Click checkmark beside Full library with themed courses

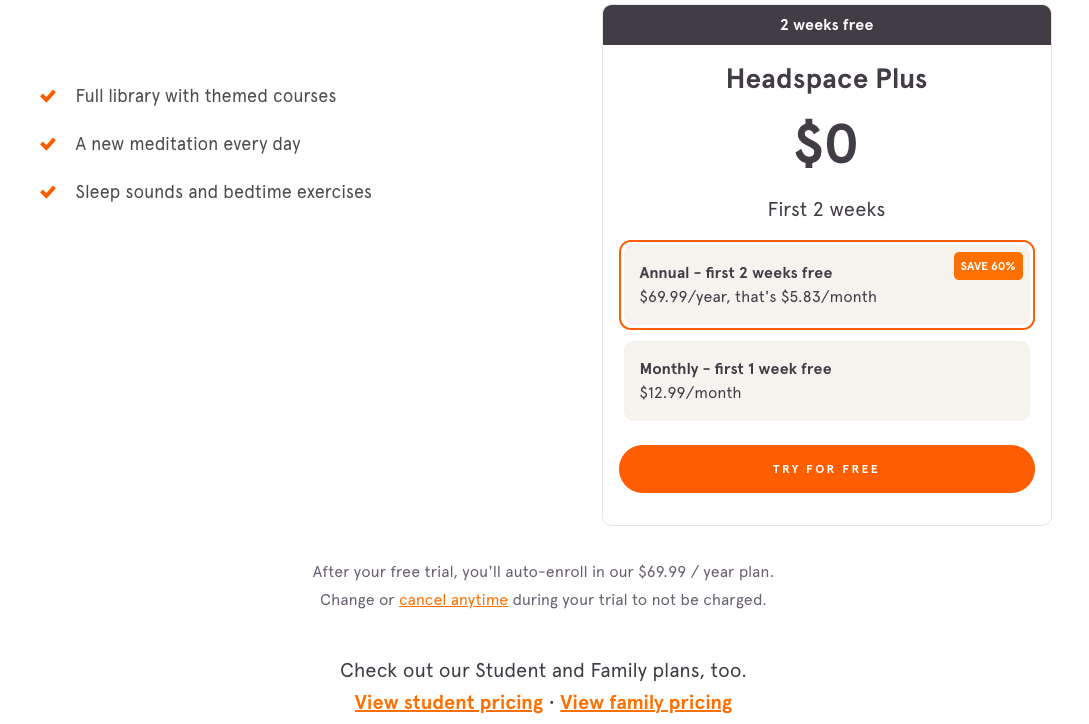pyautogui.click(x=48, y=96)
